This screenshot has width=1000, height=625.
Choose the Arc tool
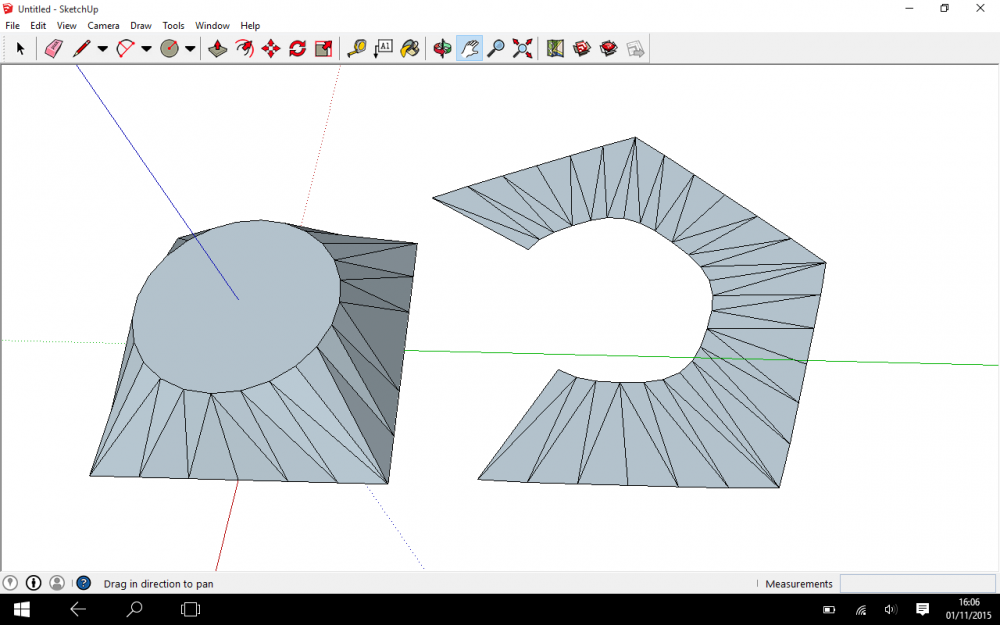click(126, 48)
